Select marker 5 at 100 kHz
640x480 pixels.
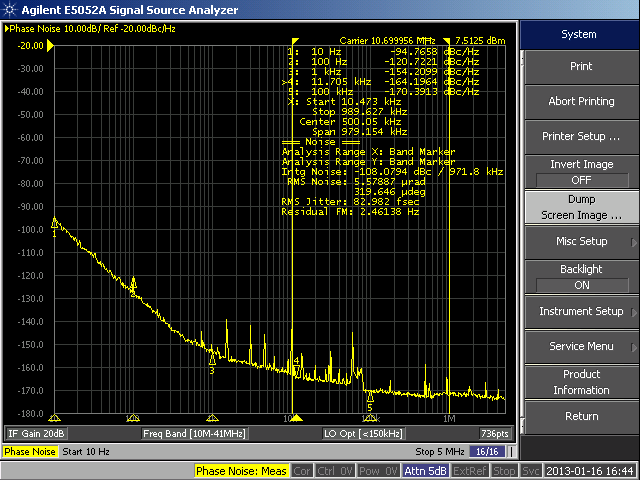coord(370,396)
